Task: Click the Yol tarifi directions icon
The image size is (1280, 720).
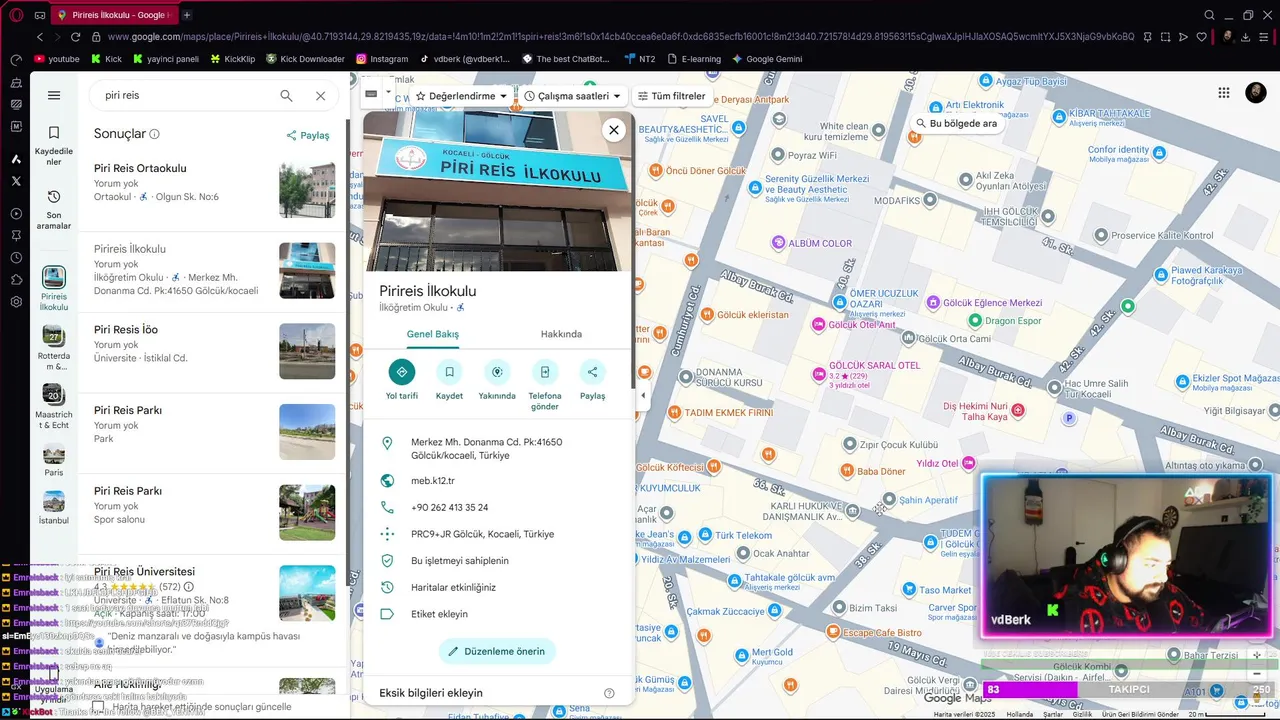Action: click(x=402, y=372)
